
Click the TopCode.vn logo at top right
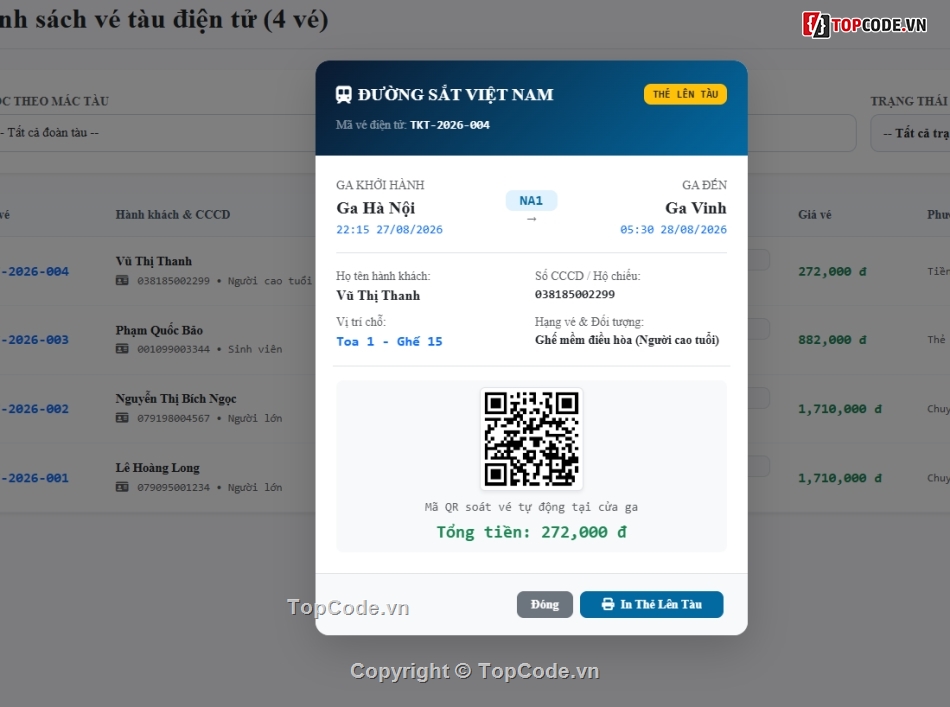pyautogui.click(x=865, y=25)
